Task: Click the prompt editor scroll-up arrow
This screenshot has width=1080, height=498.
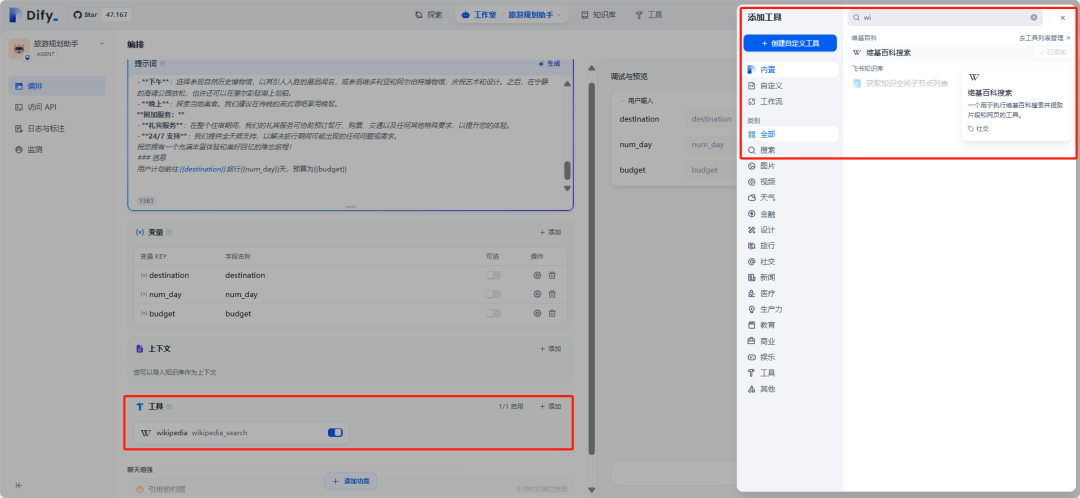Action: [x=568, y=83]
